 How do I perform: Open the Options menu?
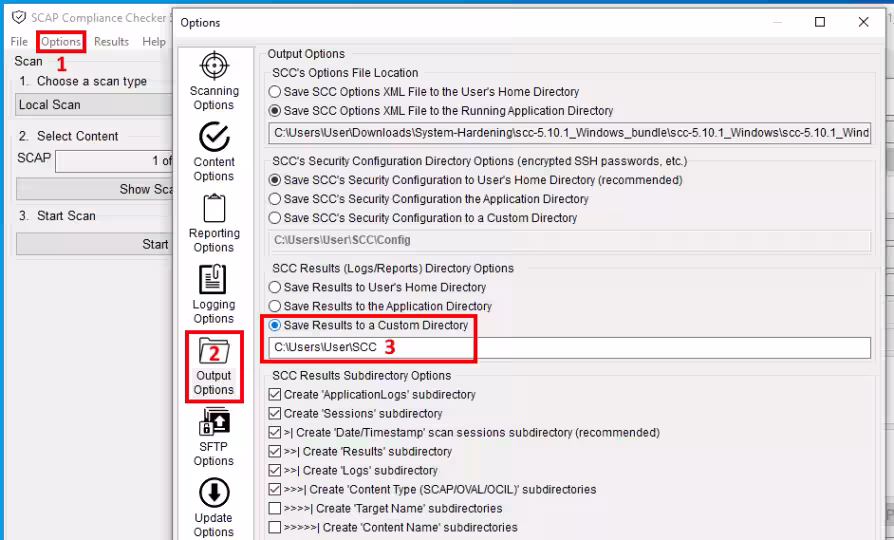click(61, 42)
